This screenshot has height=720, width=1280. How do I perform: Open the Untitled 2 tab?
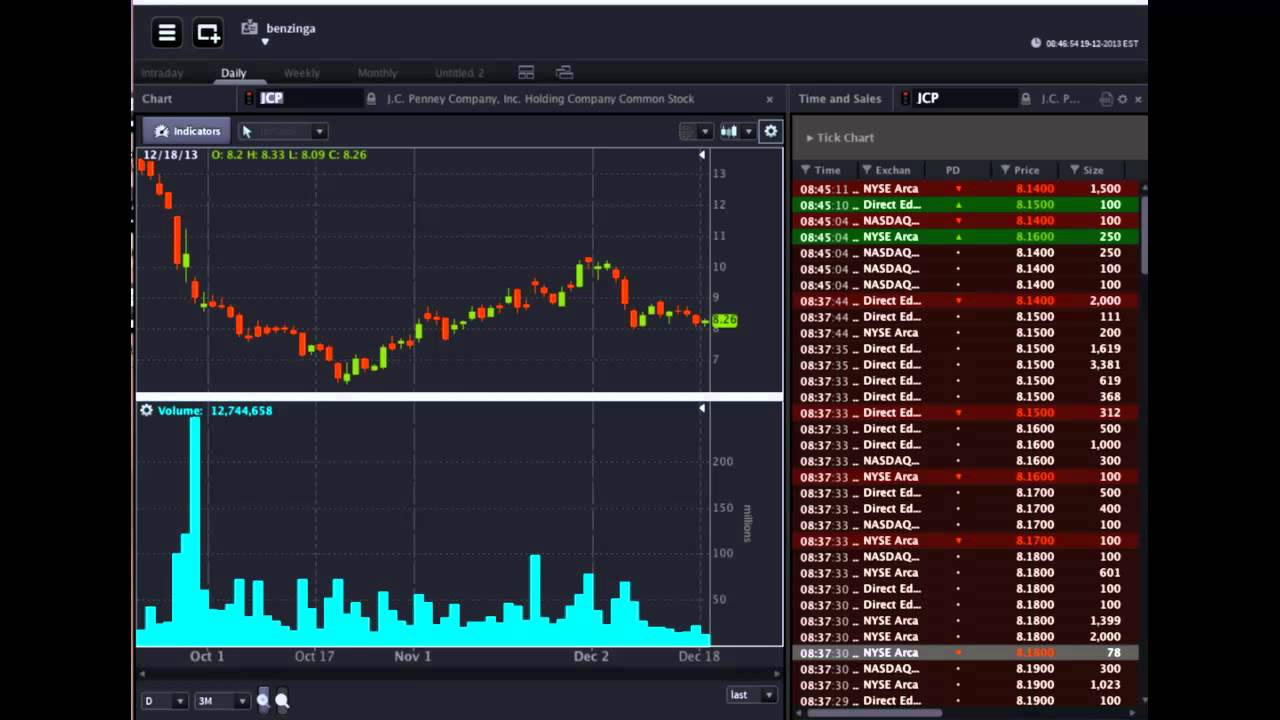459,73
